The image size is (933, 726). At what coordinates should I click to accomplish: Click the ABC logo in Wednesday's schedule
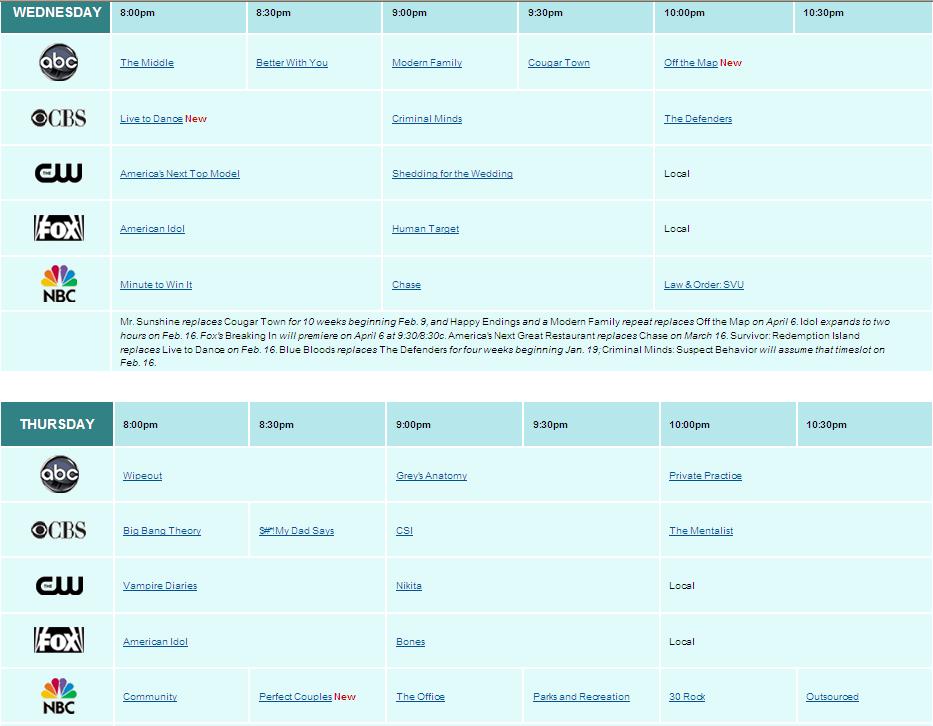pyautogui.click(x=58, y=62)
